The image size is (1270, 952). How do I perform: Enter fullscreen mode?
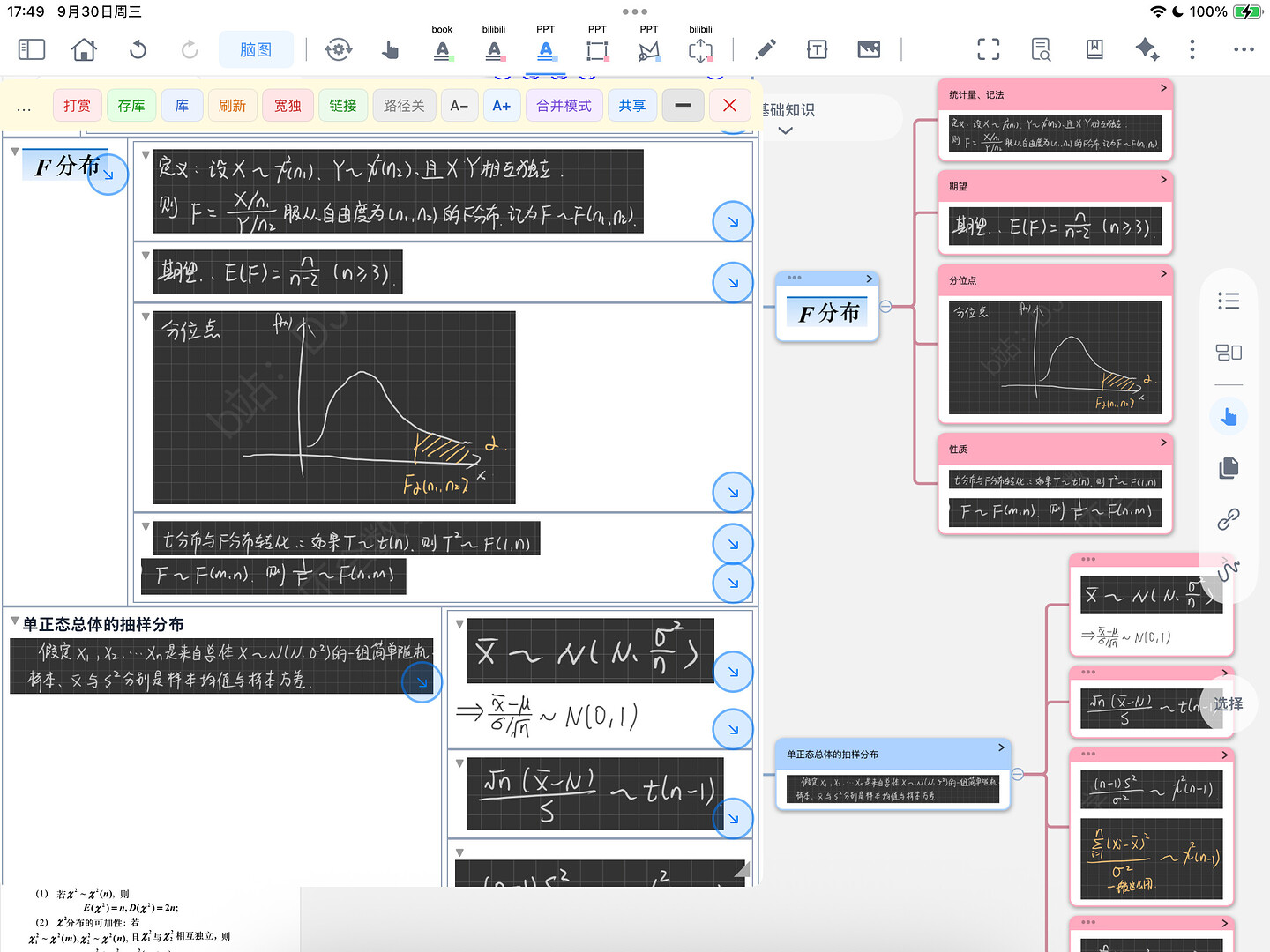(x=989, y=49)
